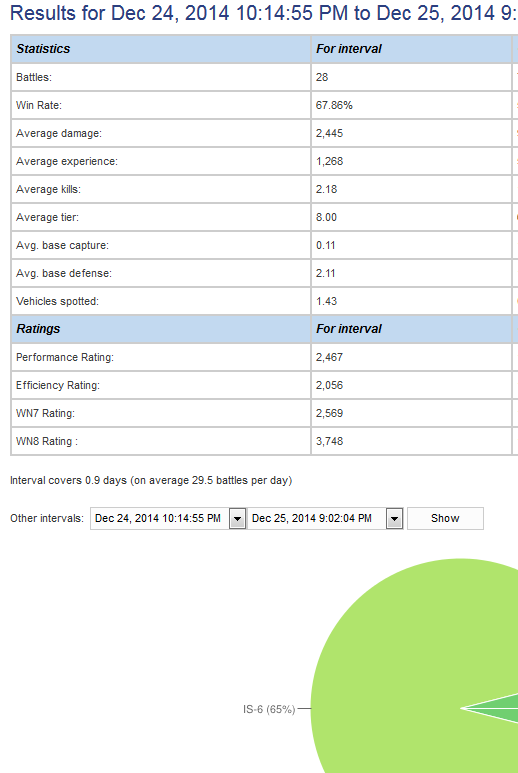The width and height of the screenshot is (518, 773).
Task: Select the Battles value 28
Action: [x=322, y=77]
